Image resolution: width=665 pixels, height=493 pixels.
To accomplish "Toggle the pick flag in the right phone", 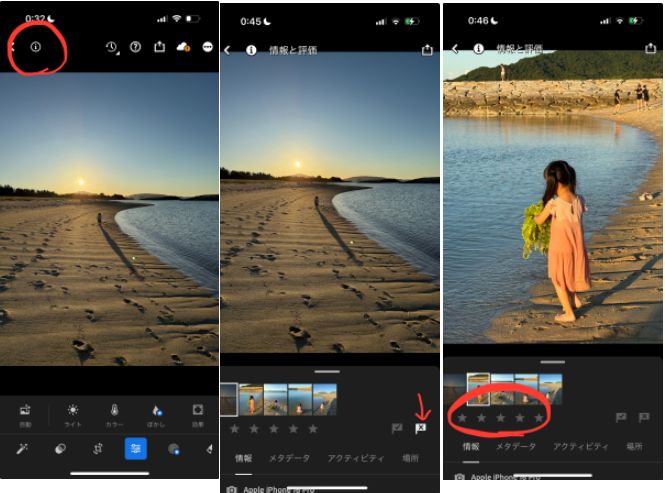I will pyautogui.click(x=621, y=417).
